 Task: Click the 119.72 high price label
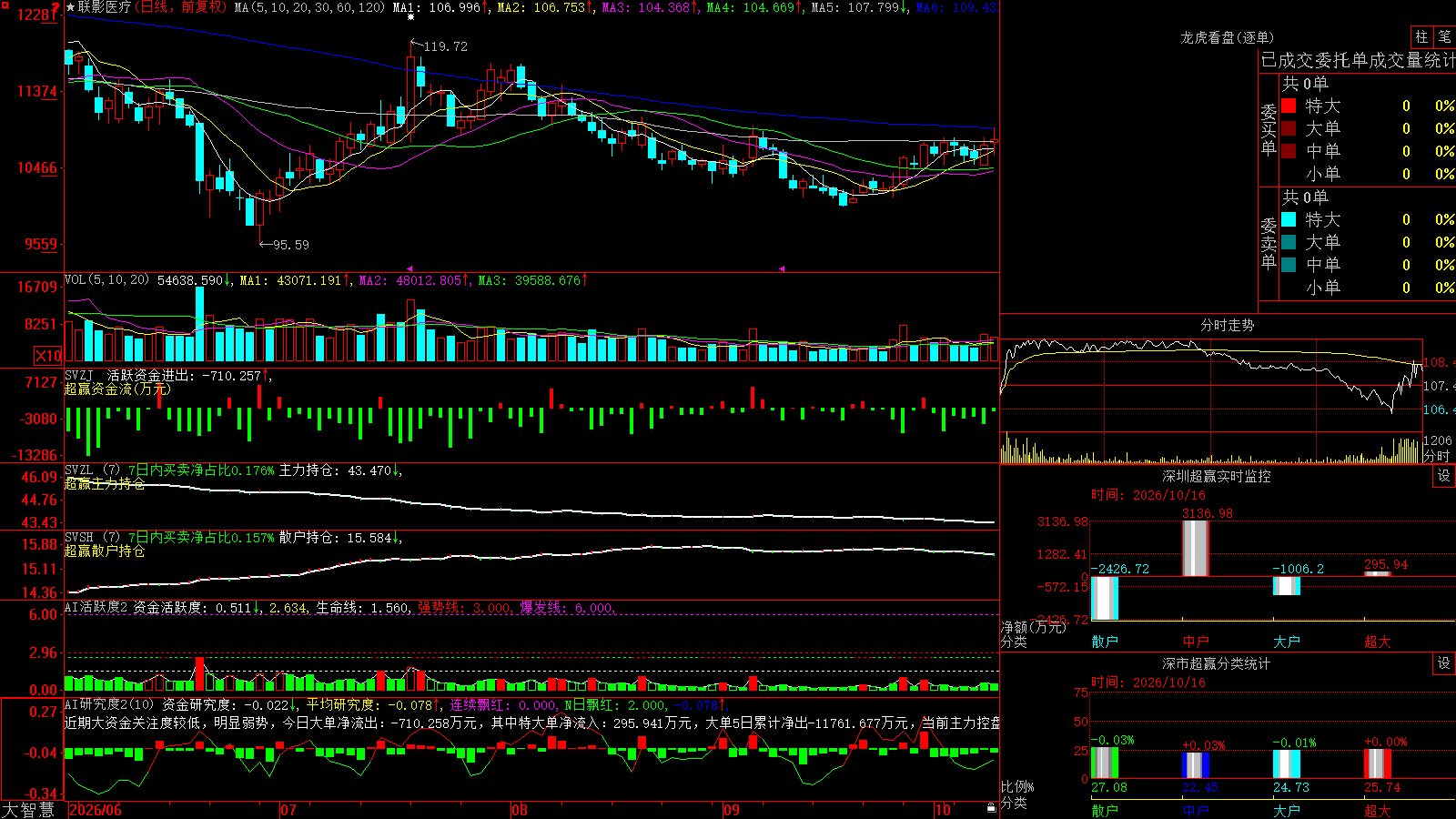[x=446, y=46]
